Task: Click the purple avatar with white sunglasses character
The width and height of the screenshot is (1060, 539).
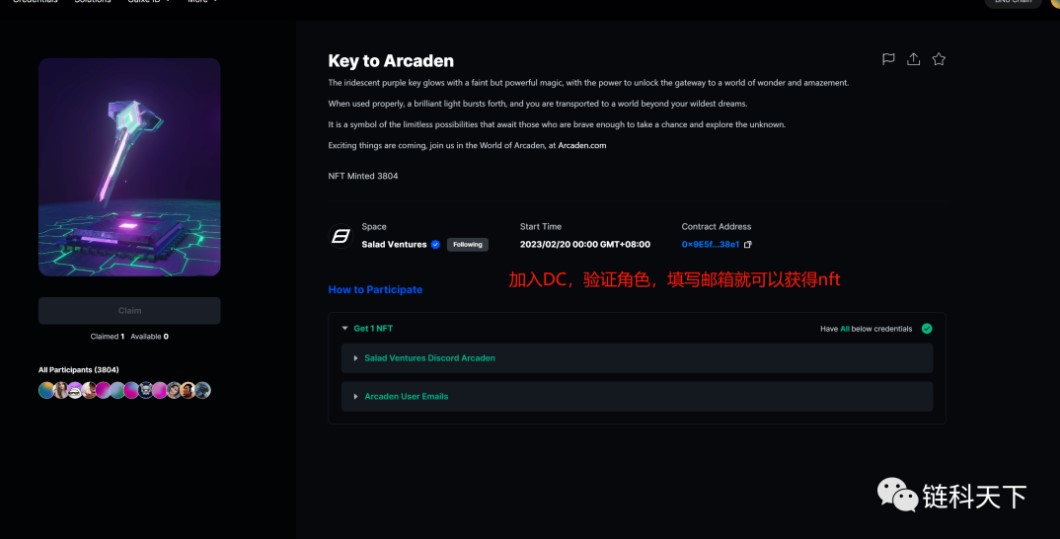Action: tap(74, 390)
